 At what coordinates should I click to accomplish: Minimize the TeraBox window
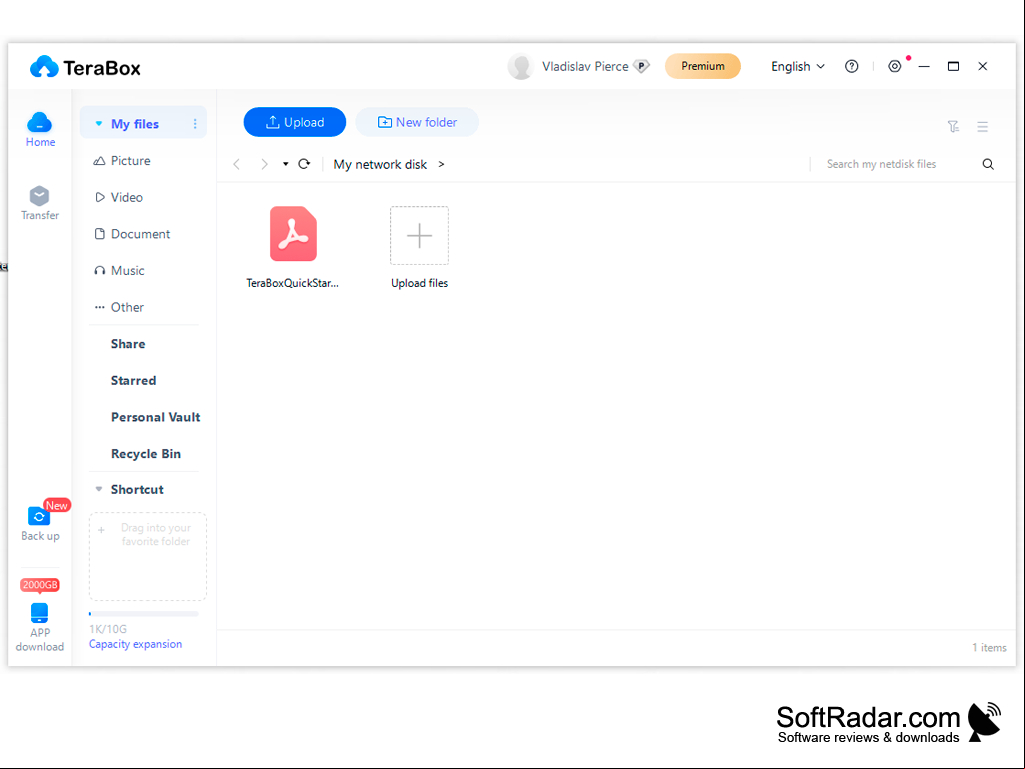point(924,66)
